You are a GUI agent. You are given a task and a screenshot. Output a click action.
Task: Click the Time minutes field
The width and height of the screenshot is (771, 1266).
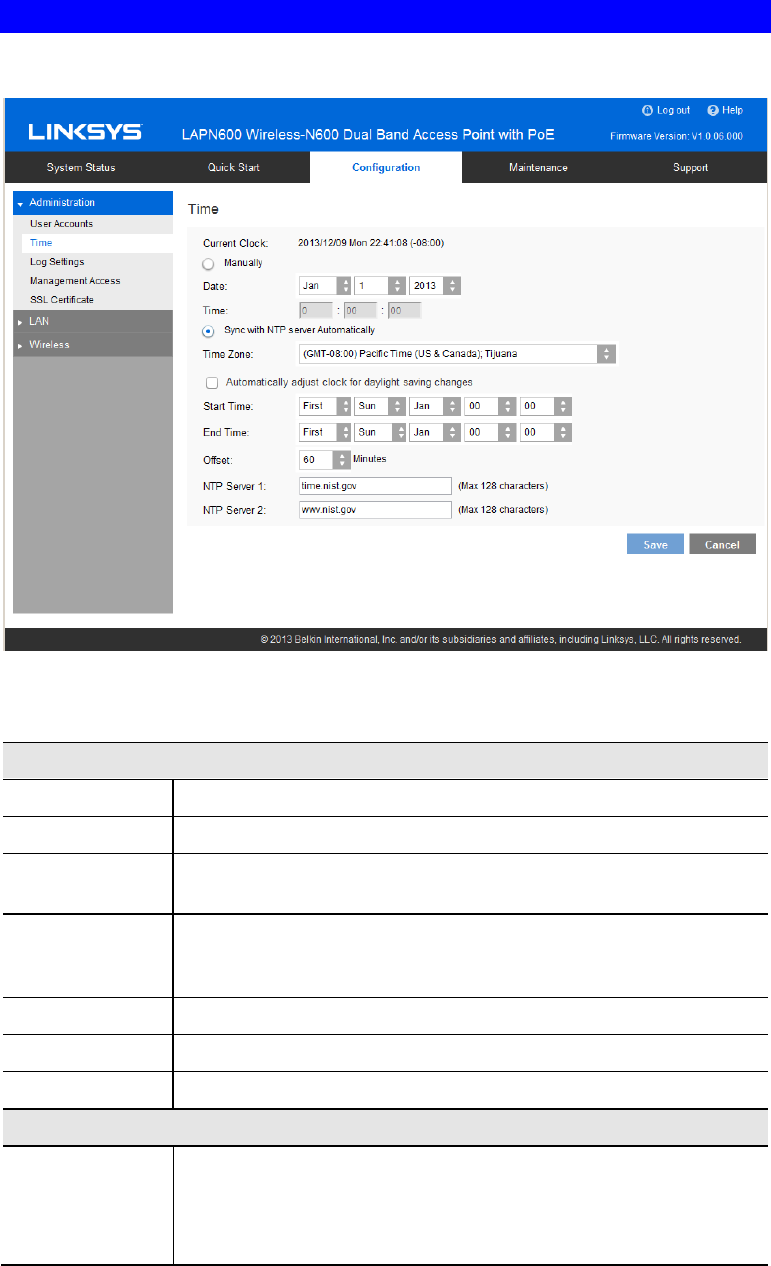(x=360, y=310)
